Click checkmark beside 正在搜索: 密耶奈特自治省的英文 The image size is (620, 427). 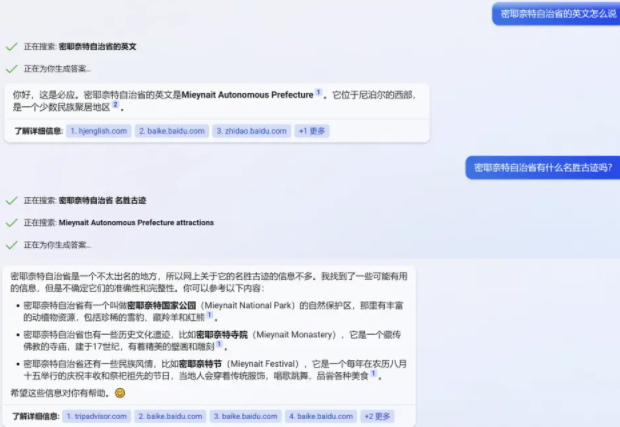point(11,46)
